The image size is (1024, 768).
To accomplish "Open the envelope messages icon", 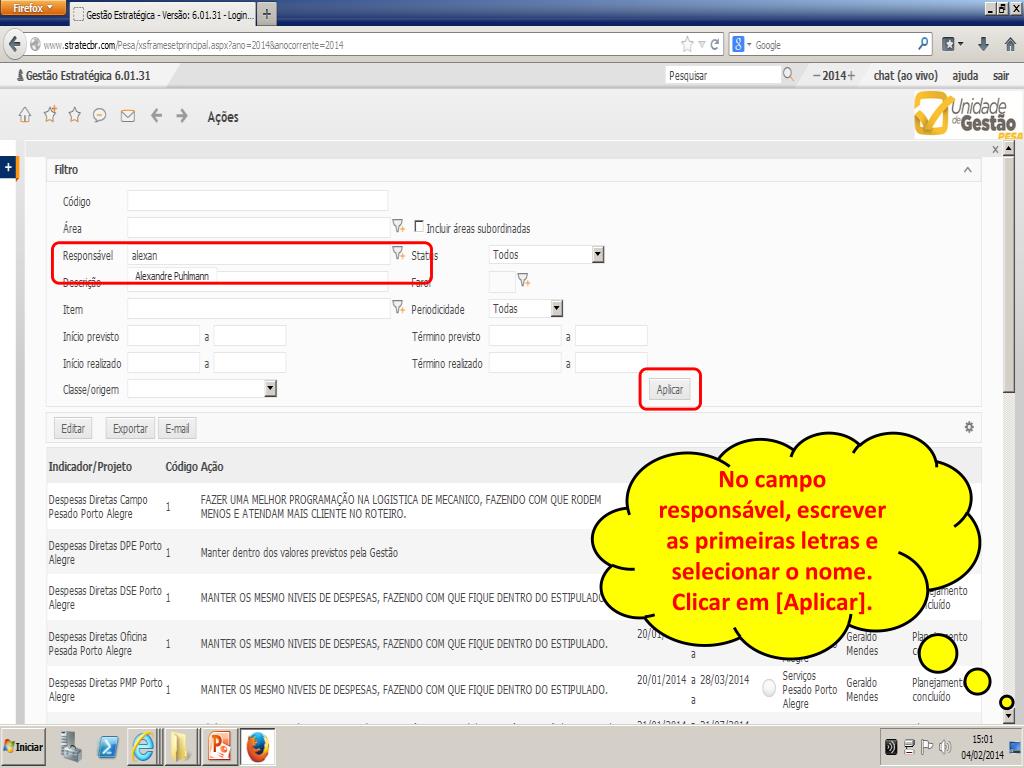I will (x=128, y=116).
